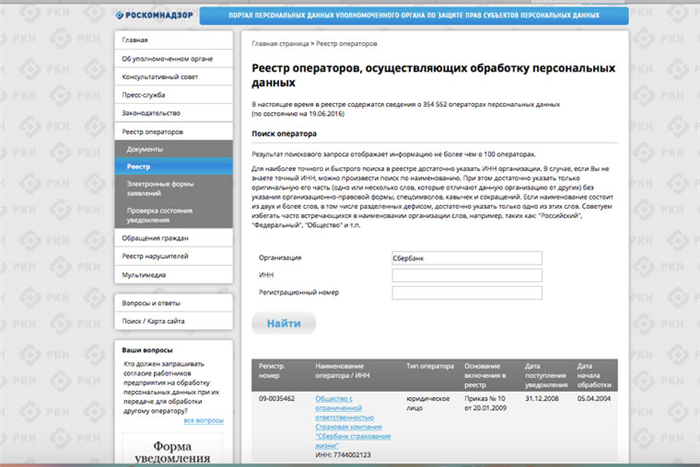Screen dimensions: 700x467
Task: Open Проверка состояния уведомления
Action: coord(174,215)
